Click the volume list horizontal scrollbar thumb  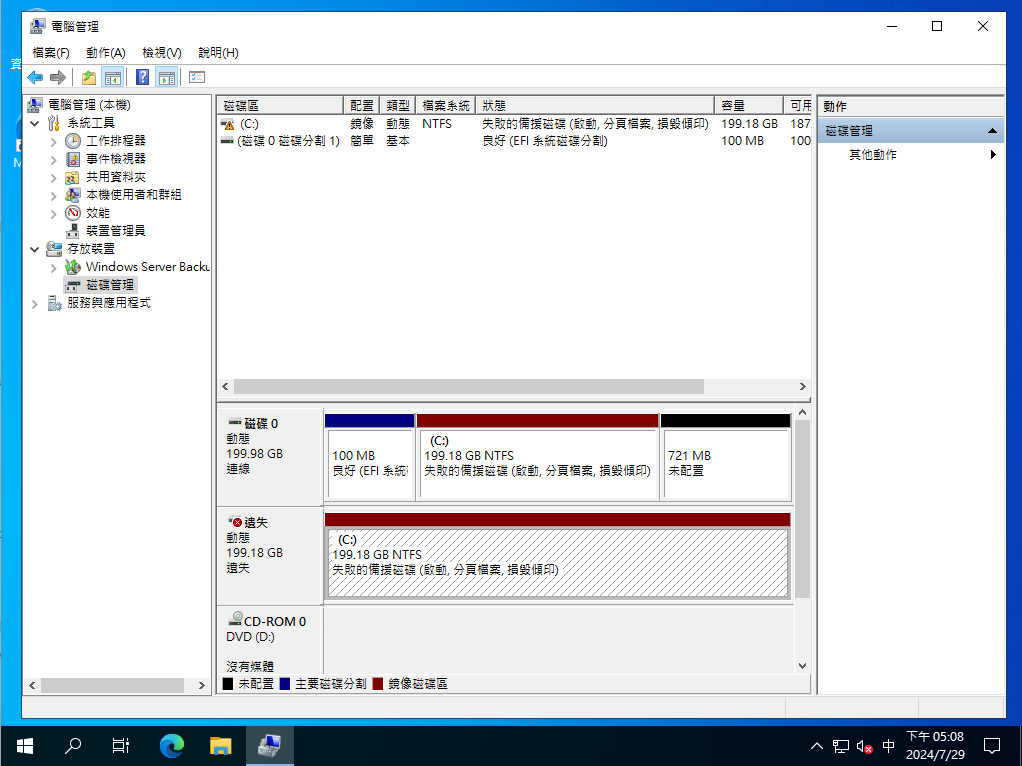click(469, 387)
